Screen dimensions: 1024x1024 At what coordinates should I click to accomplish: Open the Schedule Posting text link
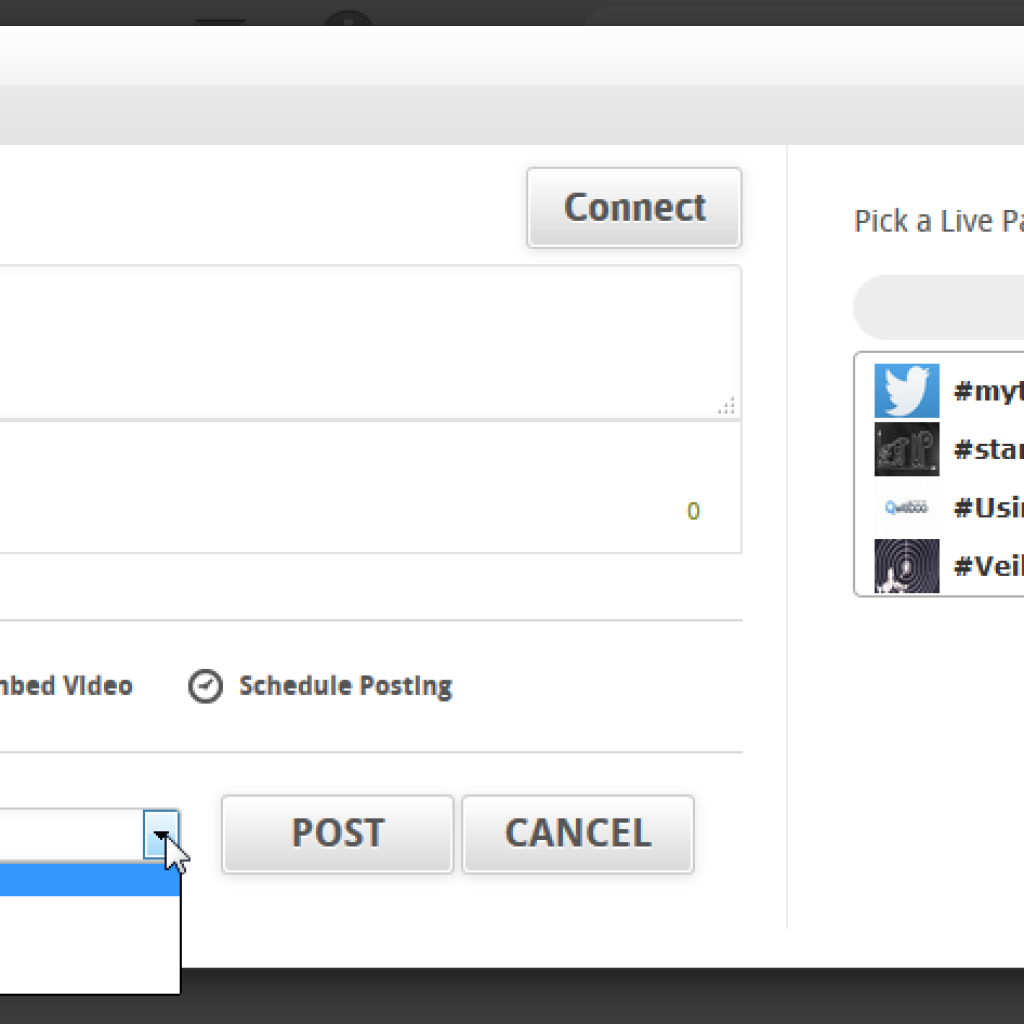345,686
